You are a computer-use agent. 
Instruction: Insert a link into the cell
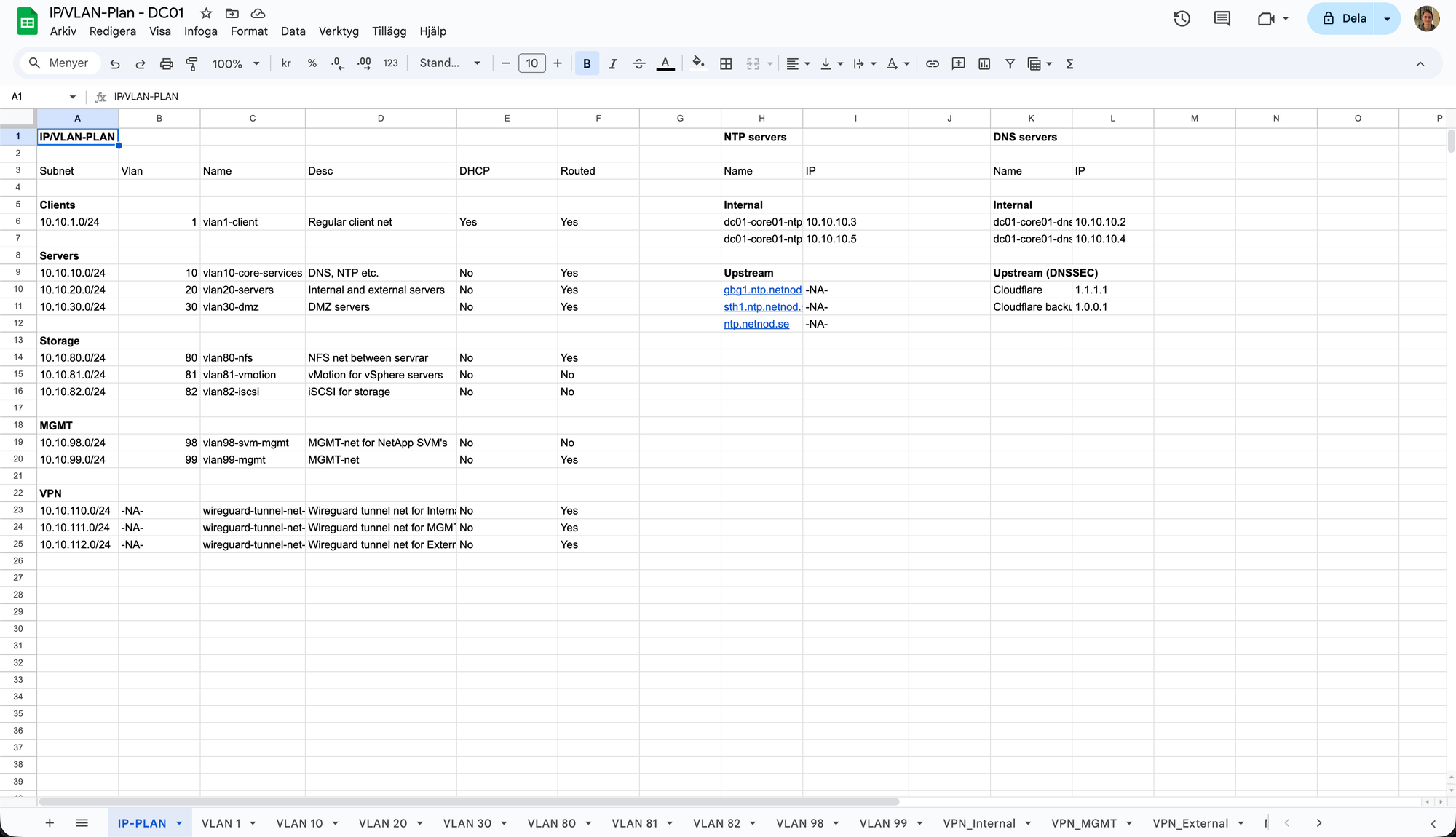[x=933, y=64]
